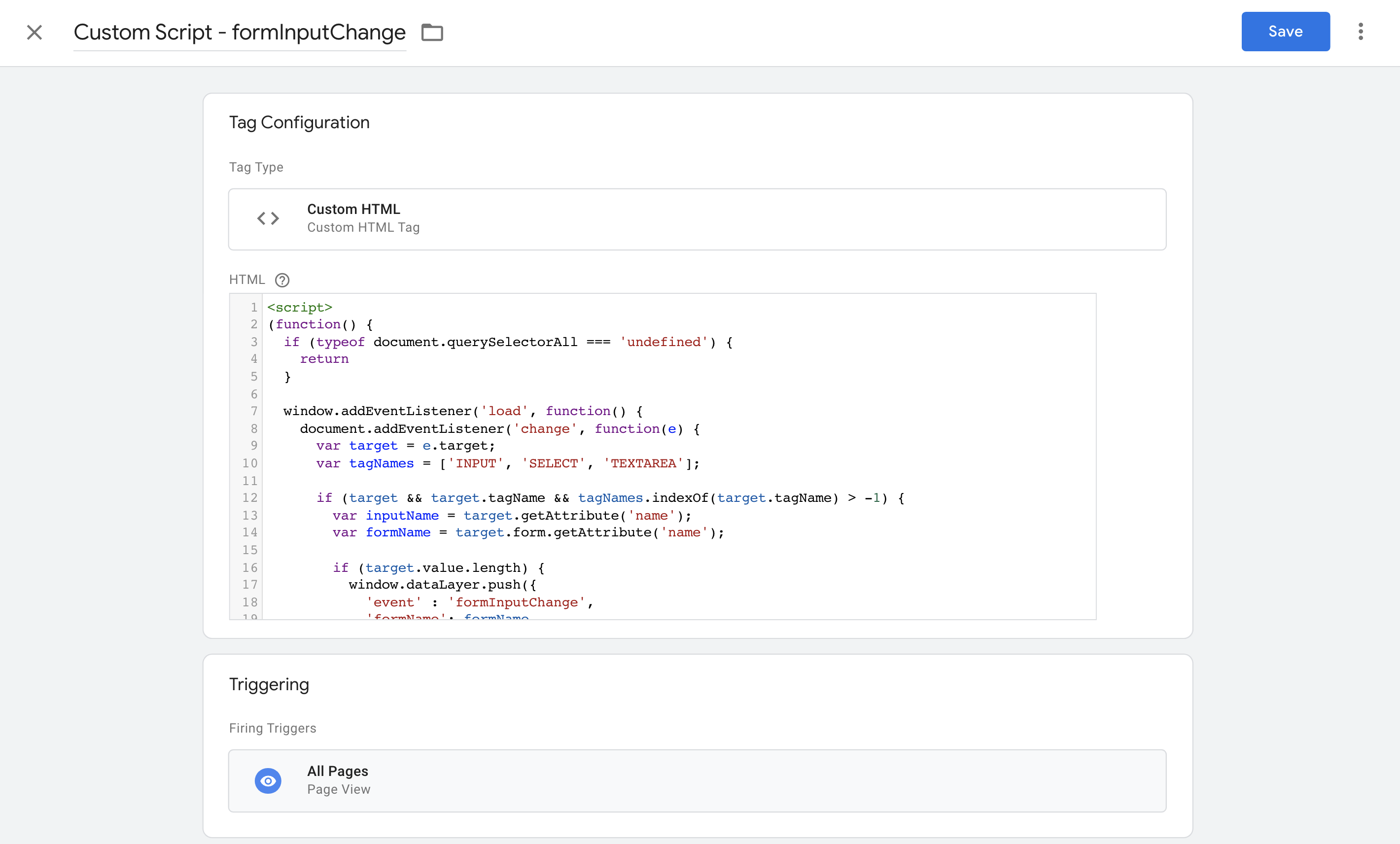Screen dimensions: 1400x844
Task: Click the Tag Type label
Action: click(x=256, y=167)
